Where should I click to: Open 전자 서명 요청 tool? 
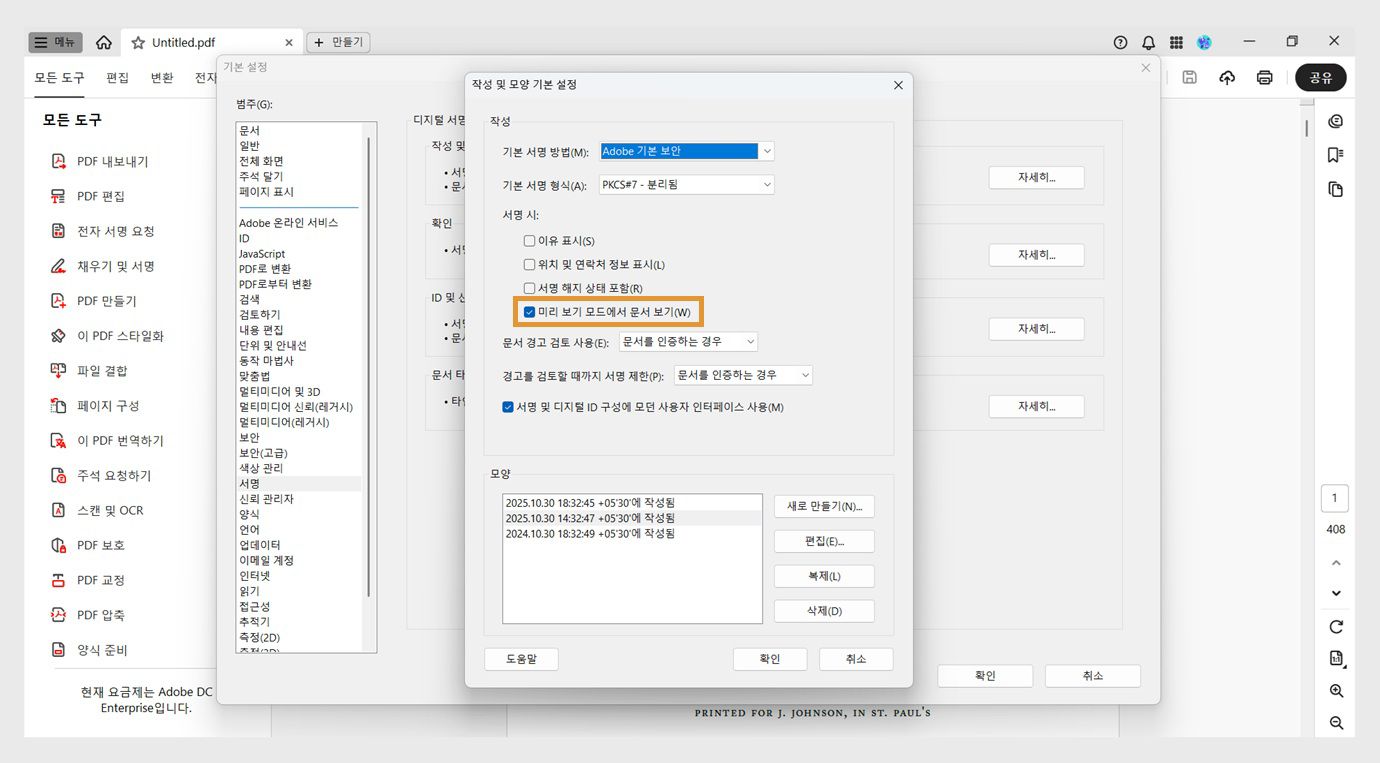(x=103, y=231)
